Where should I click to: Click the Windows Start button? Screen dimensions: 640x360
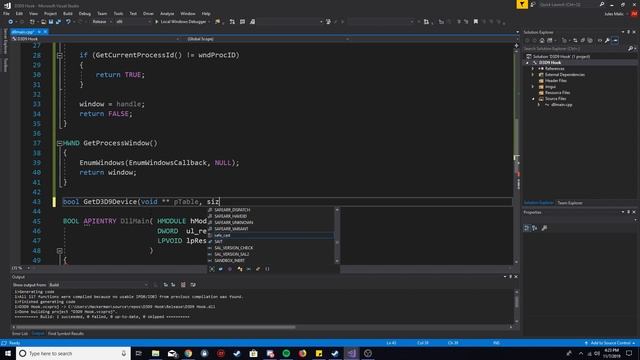coord(8,353)
